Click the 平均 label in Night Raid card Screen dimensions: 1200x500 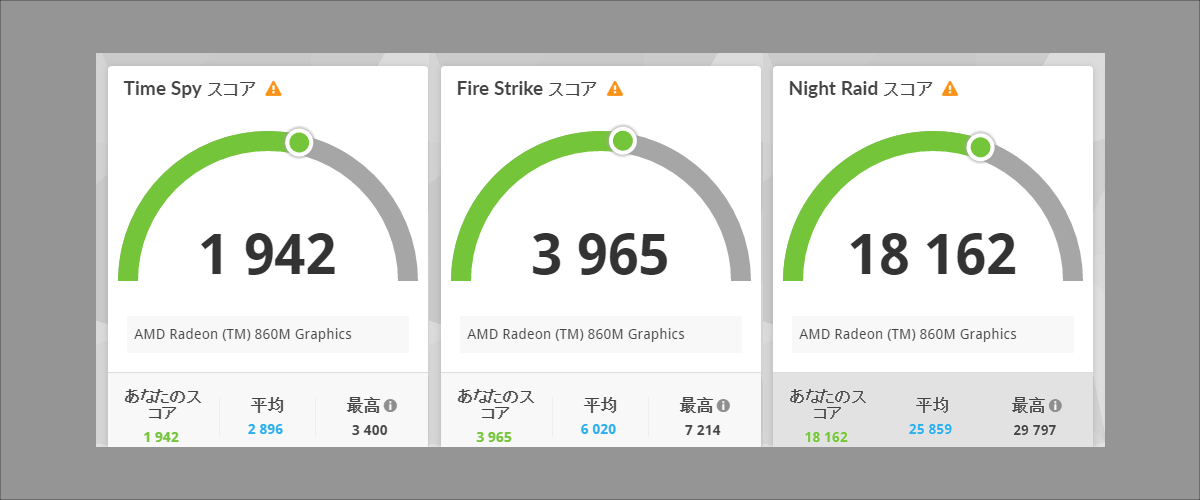[x=933, y=406]
